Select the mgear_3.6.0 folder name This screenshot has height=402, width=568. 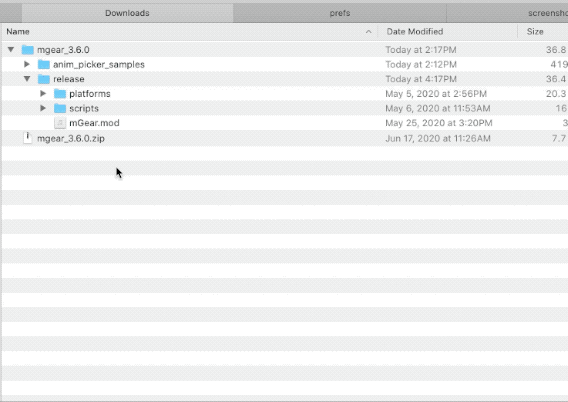click(63, 50)
